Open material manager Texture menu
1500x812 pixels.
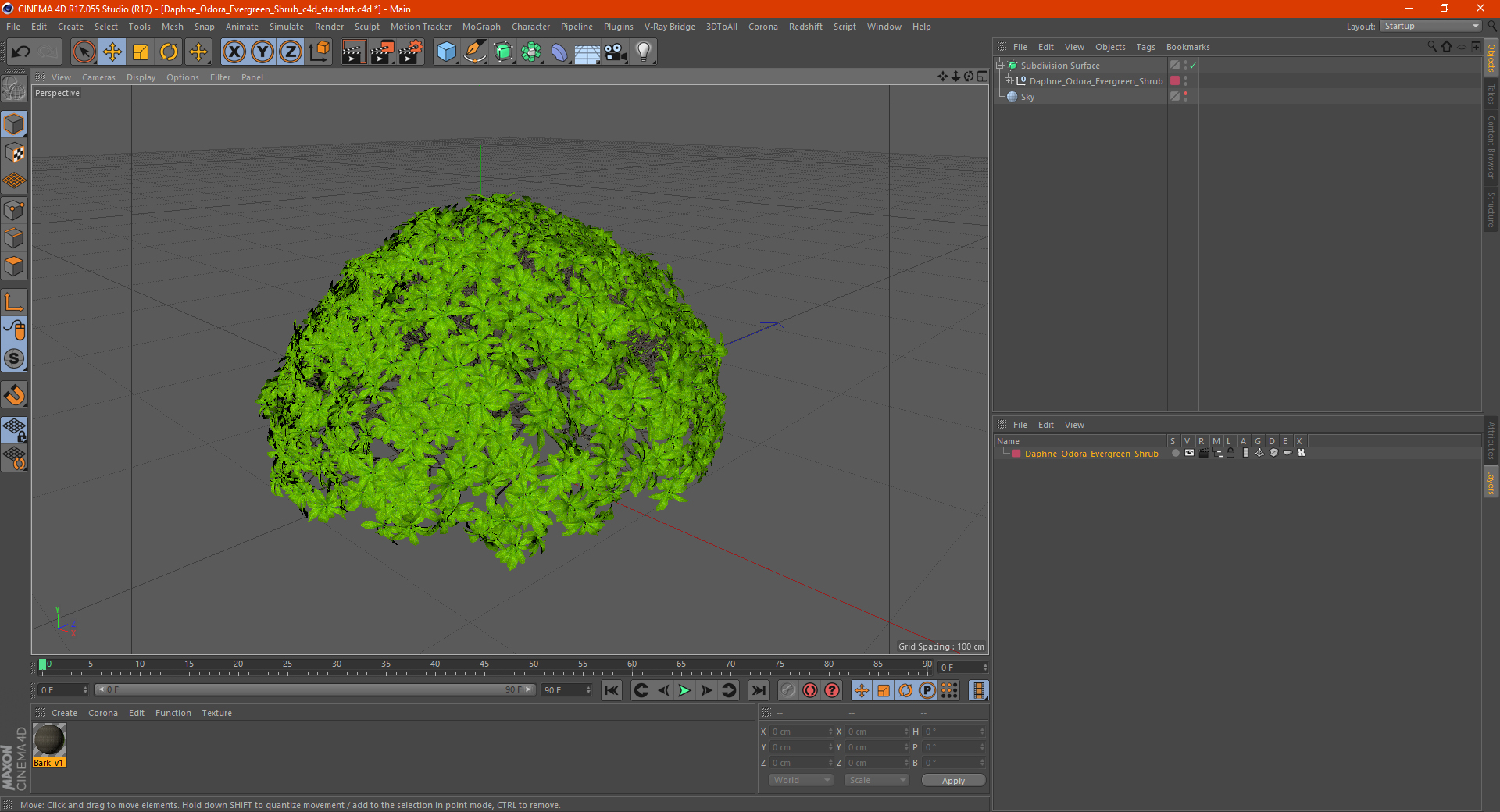click(x=216, y=713)
